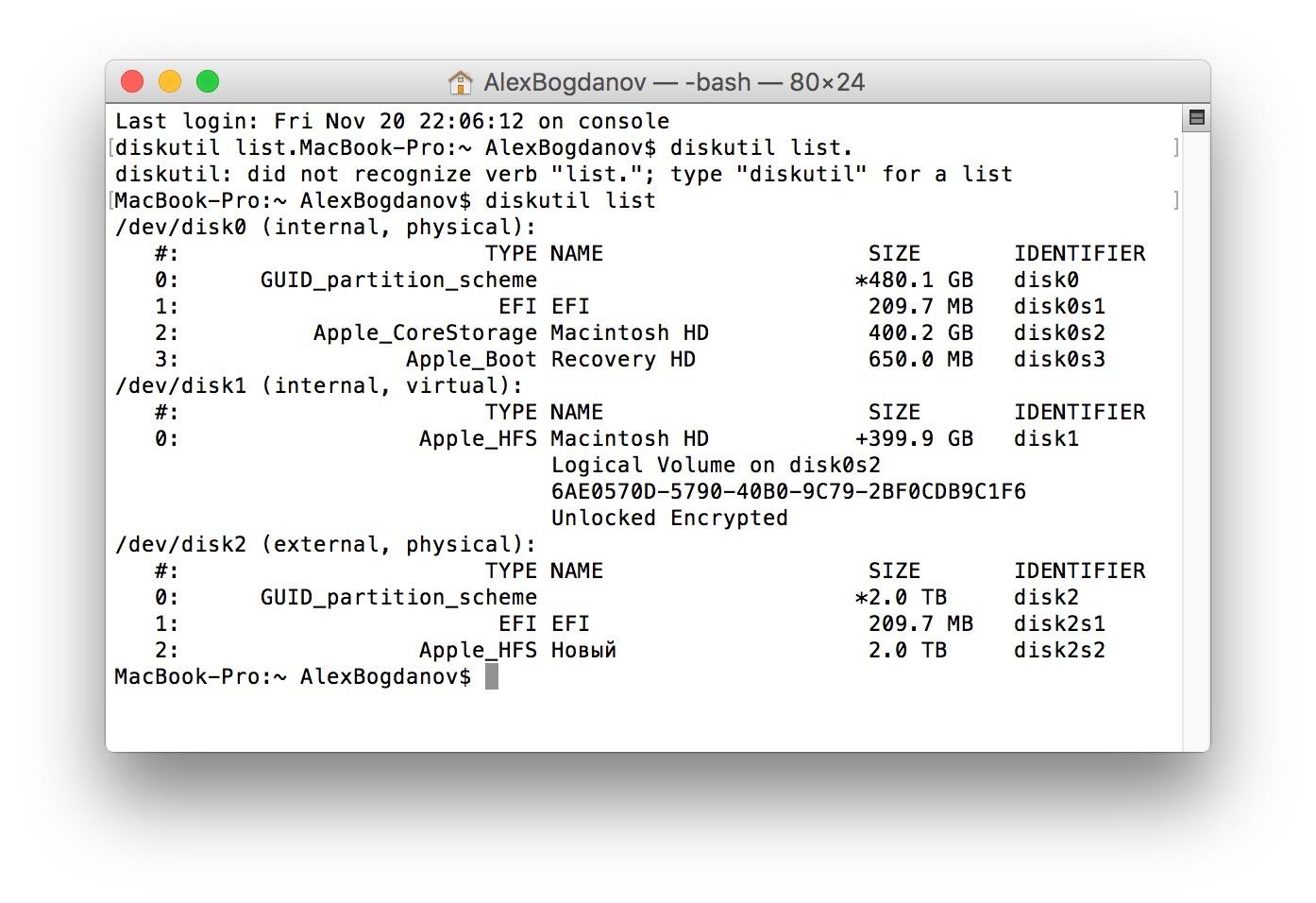Click '/dev/disk1 (internal, virtual):' header
Image resolution: width=1316 pixels, height=903 pixels.
point(319,386)
